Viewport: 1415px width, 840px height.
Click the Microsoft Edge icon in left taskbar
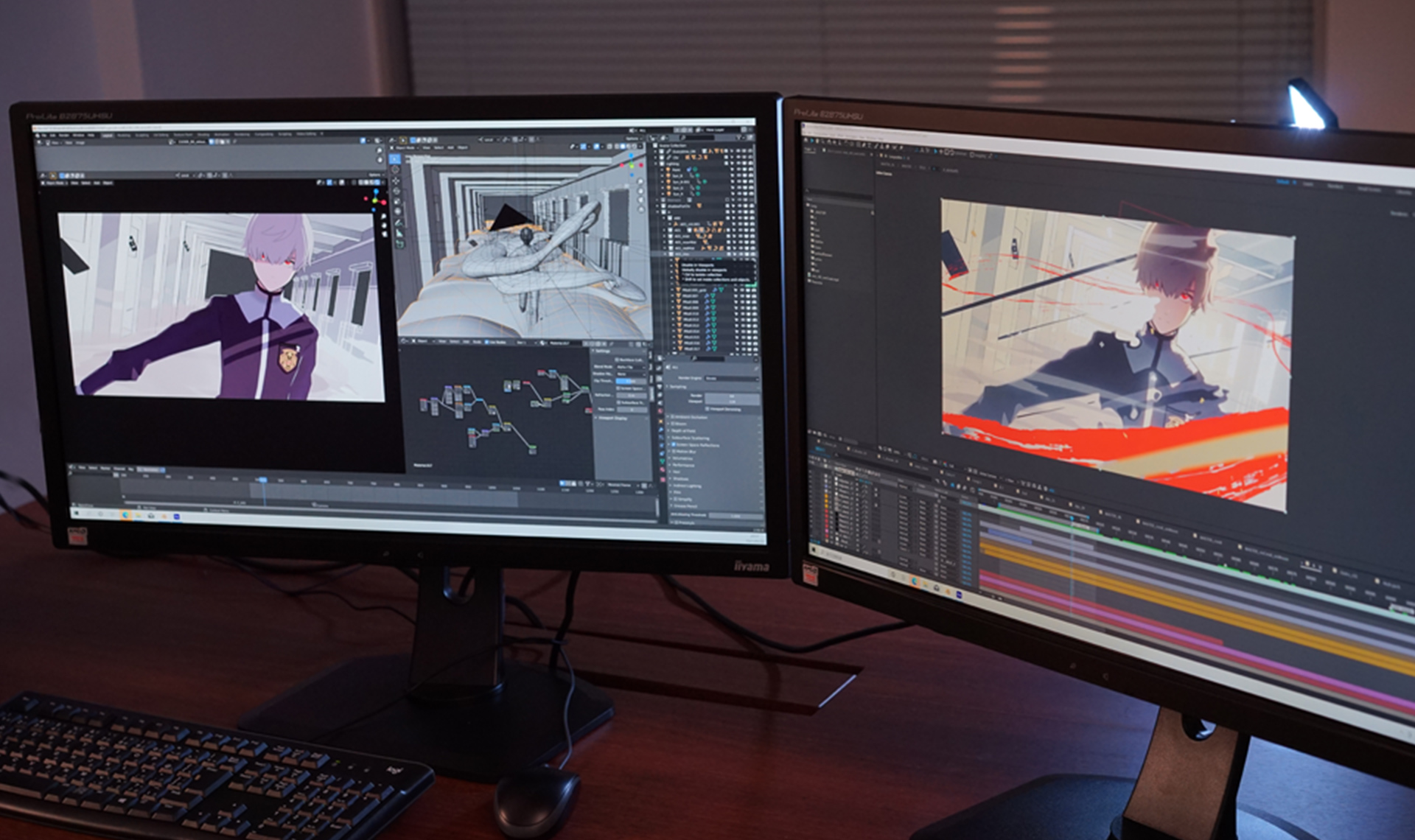tap(125, 514)
